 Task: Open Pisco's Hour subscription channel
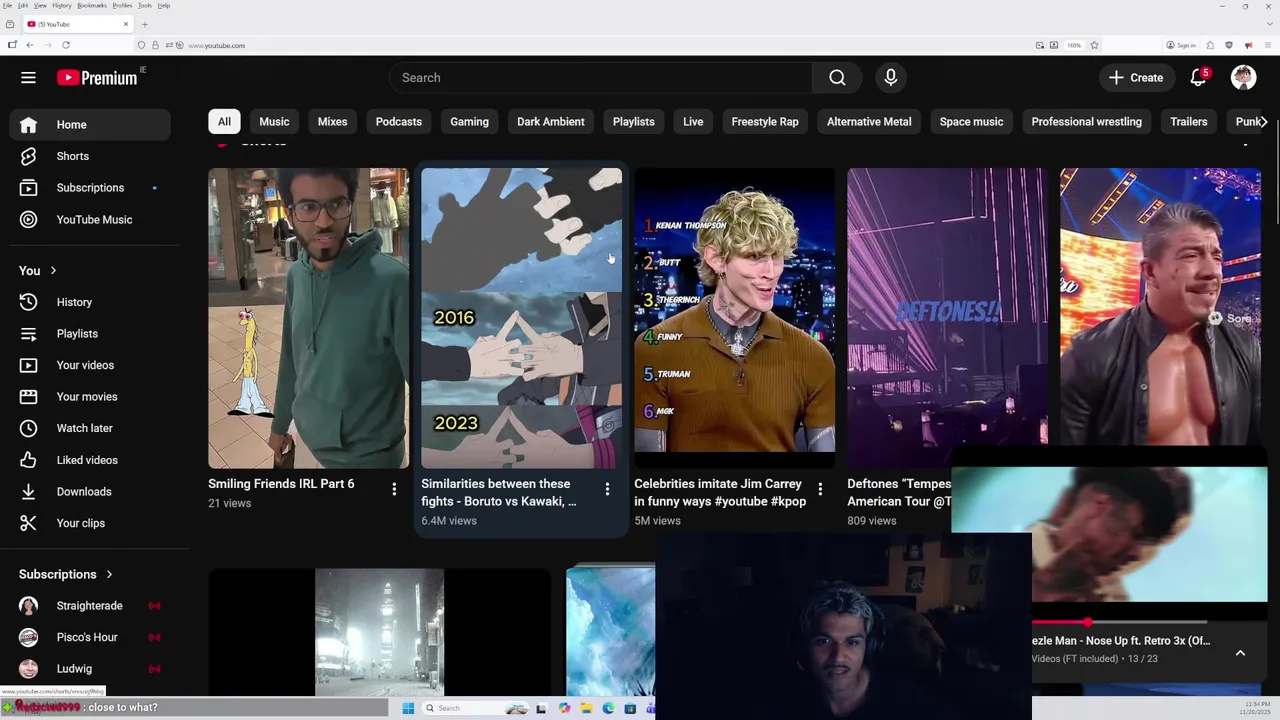click(90, 637)
